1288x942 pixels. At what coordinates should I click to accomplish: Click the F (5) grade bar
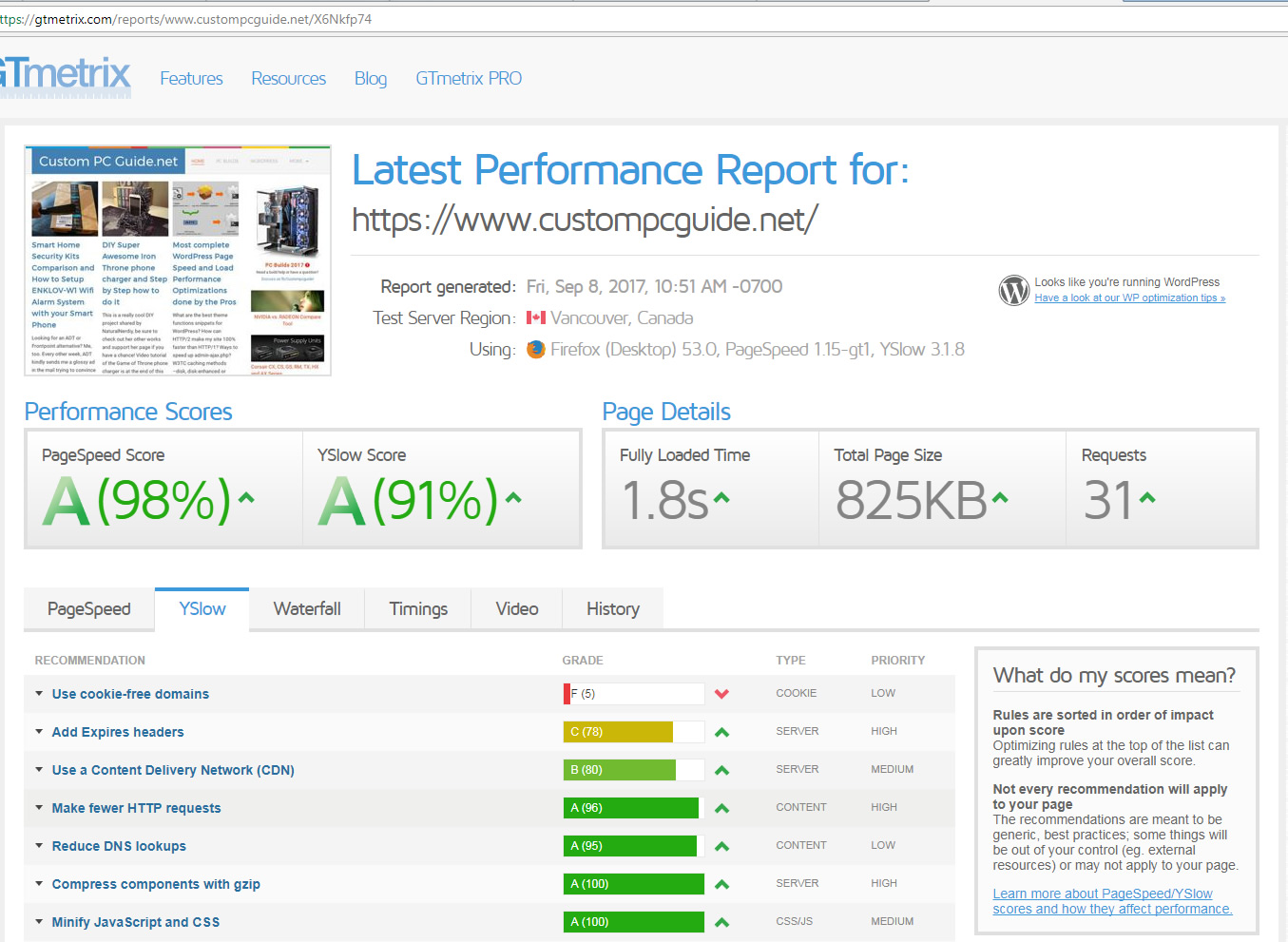(x=634, y=694)
